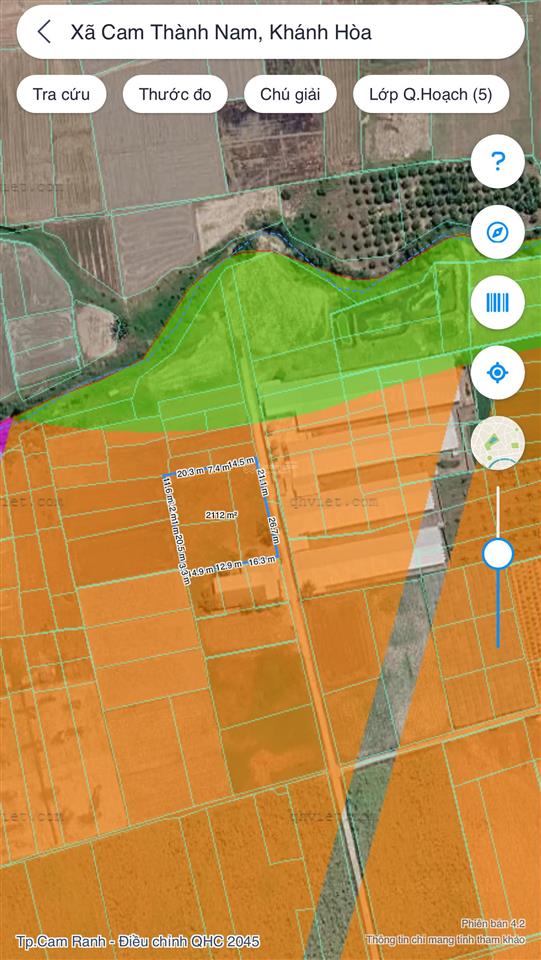The width and height of the screenshot is (541, 960).
Task: Open the Tra cứu lookup option
Action: tap(61, 94)
